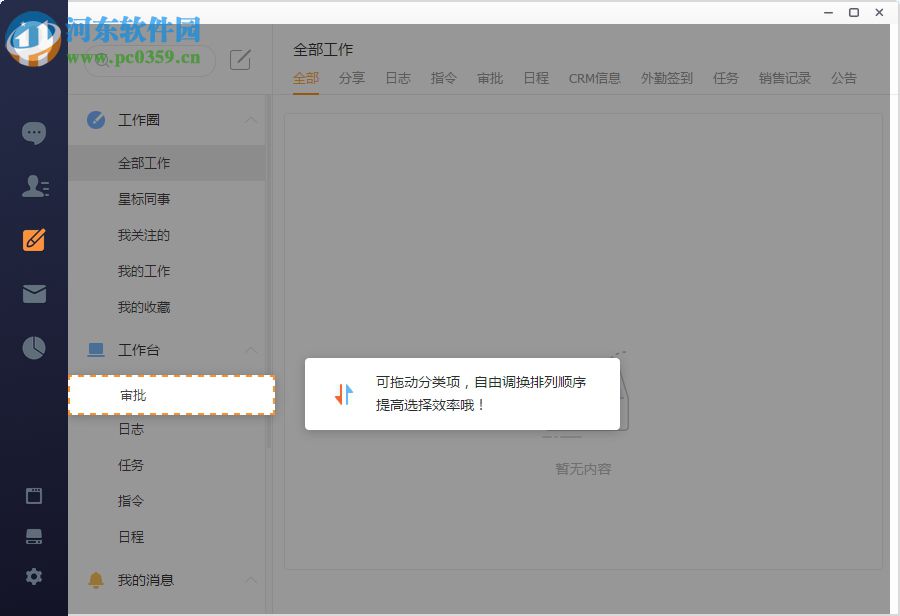Image resolution: width=900 pixels, height=616 pixels.
Task: Open the settings gear icon
Action: tap(34, 577)
